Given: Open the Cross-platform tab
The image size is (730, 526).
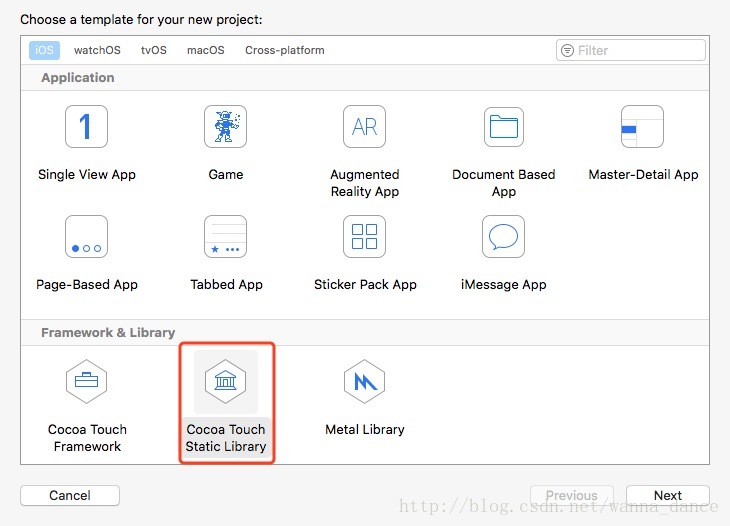Looking at the screenshot, I should click(x=285, y=50).
